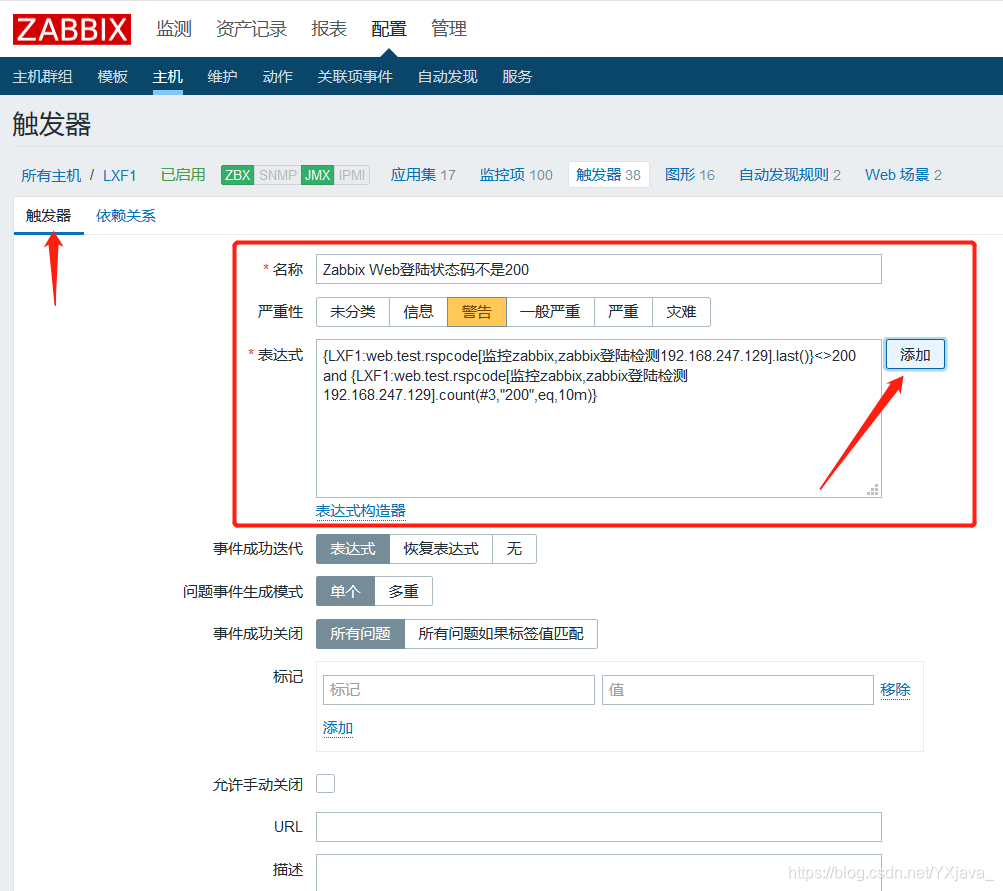Click the URL input field
The image size is (1003, 891).
tap(599, 827)
